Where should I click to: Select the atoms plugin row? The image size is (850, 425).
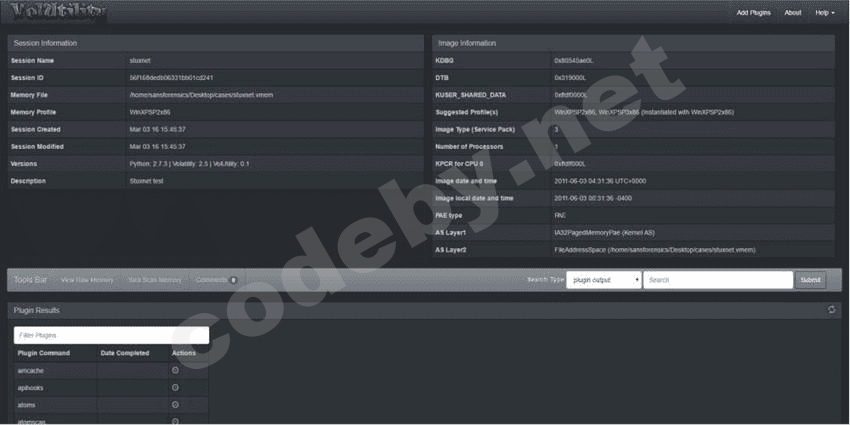pos(111,405)
